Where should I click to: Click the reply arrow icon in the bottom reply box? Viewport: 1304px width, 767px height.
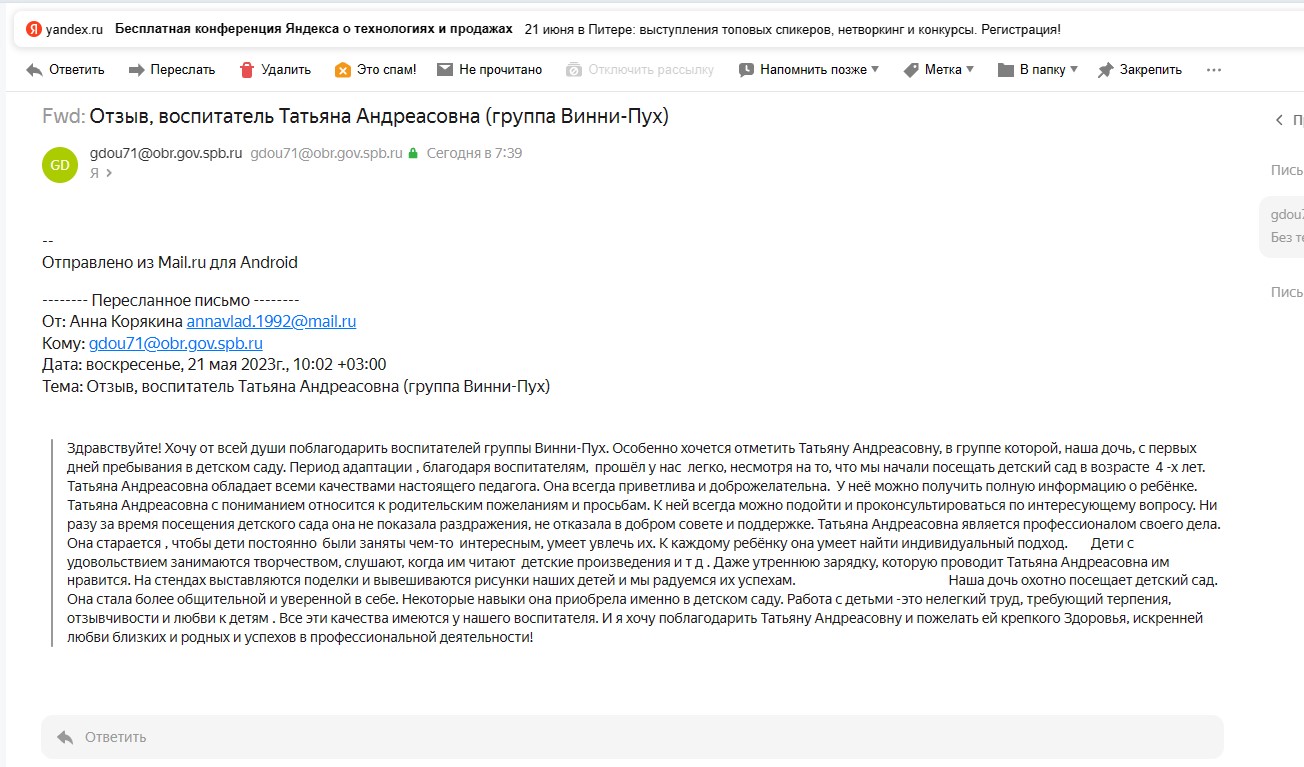point(65,737)
